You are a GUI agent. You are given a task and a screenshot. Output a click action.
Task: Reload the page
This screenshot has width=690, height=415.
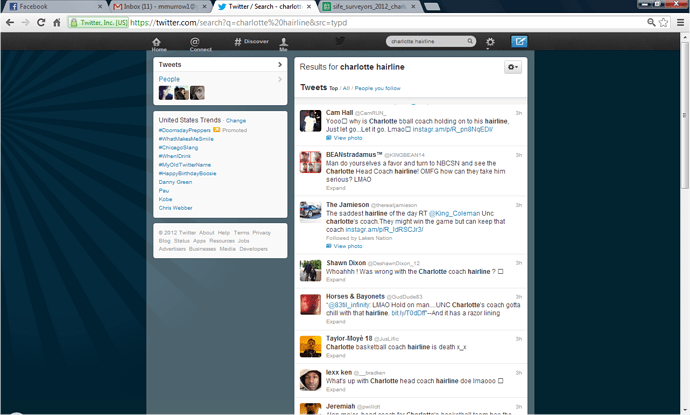tap(41, 22)
